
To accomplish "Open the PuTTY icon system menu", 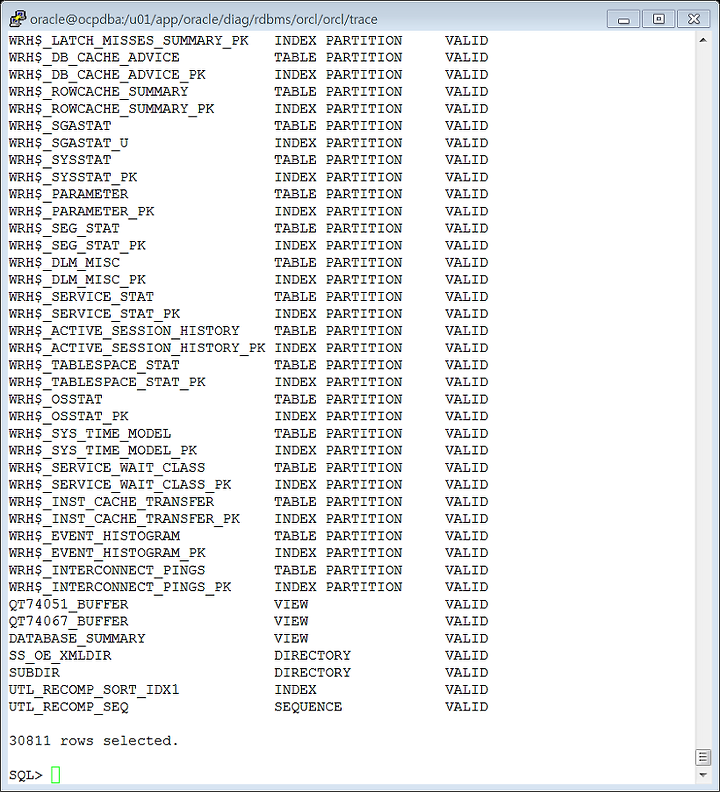I will (x=18, y=19).
